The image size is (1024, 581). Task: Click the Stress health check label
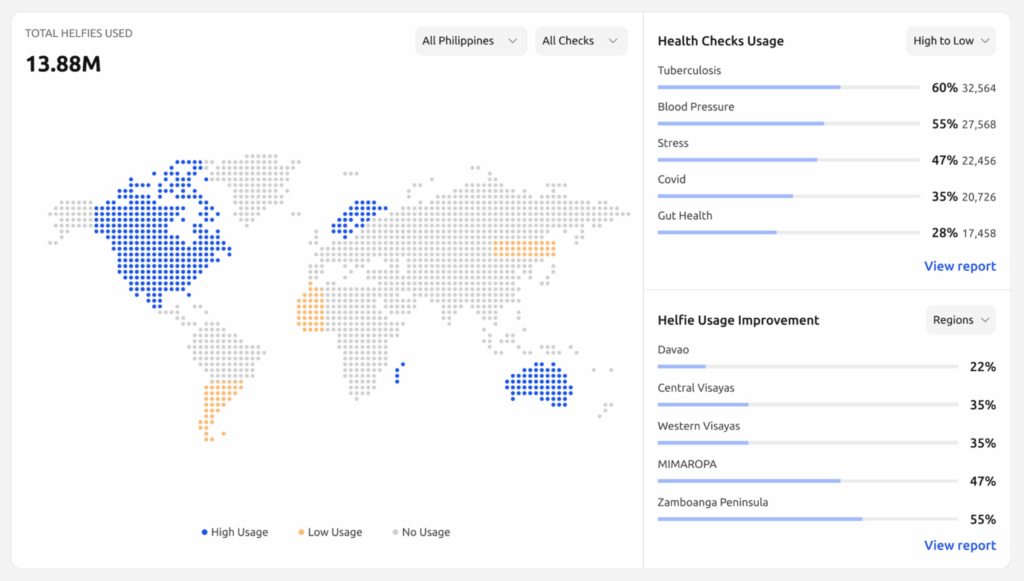[673, 143]
